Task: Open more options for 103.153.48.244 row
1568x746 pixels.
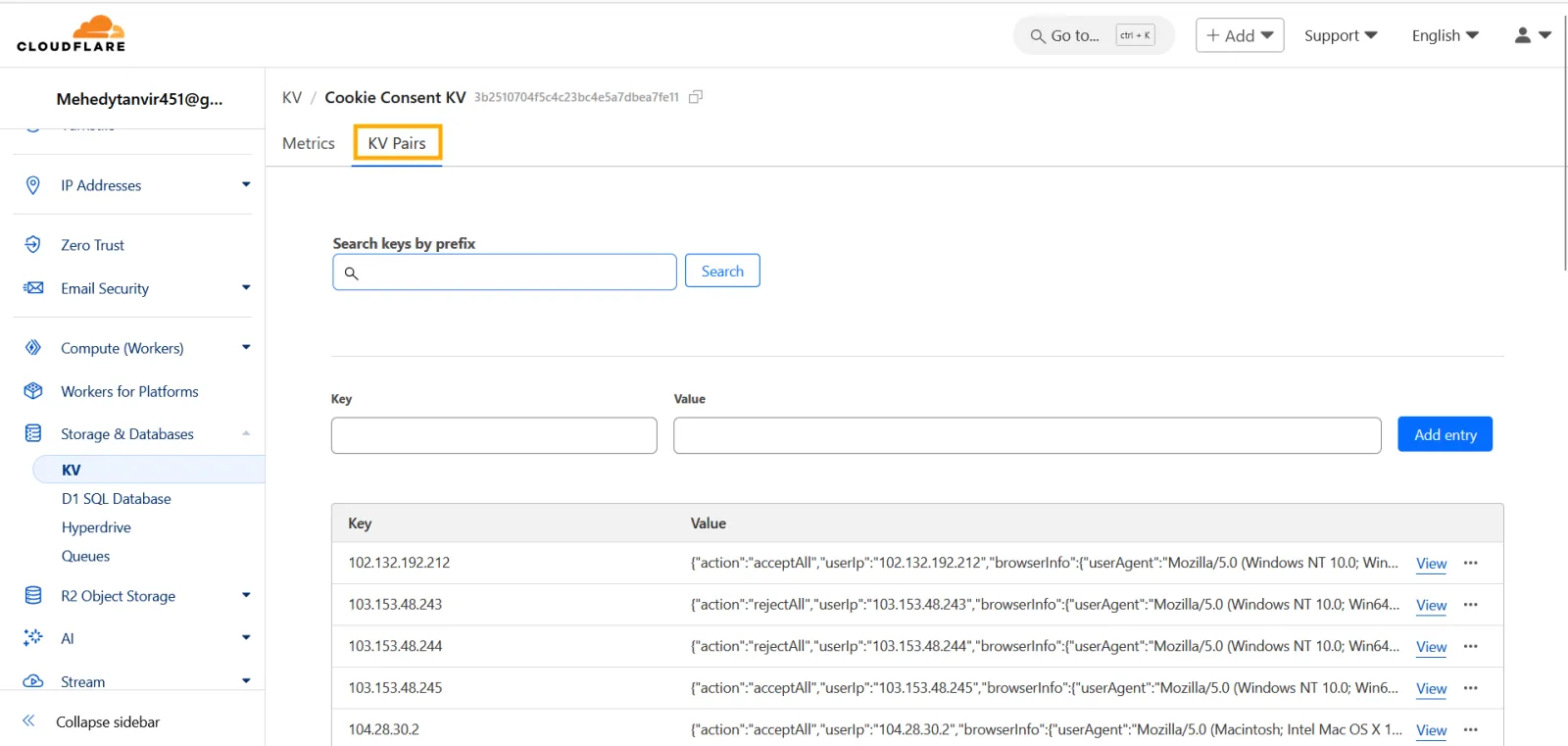Action: click(x=1470, y=646)
